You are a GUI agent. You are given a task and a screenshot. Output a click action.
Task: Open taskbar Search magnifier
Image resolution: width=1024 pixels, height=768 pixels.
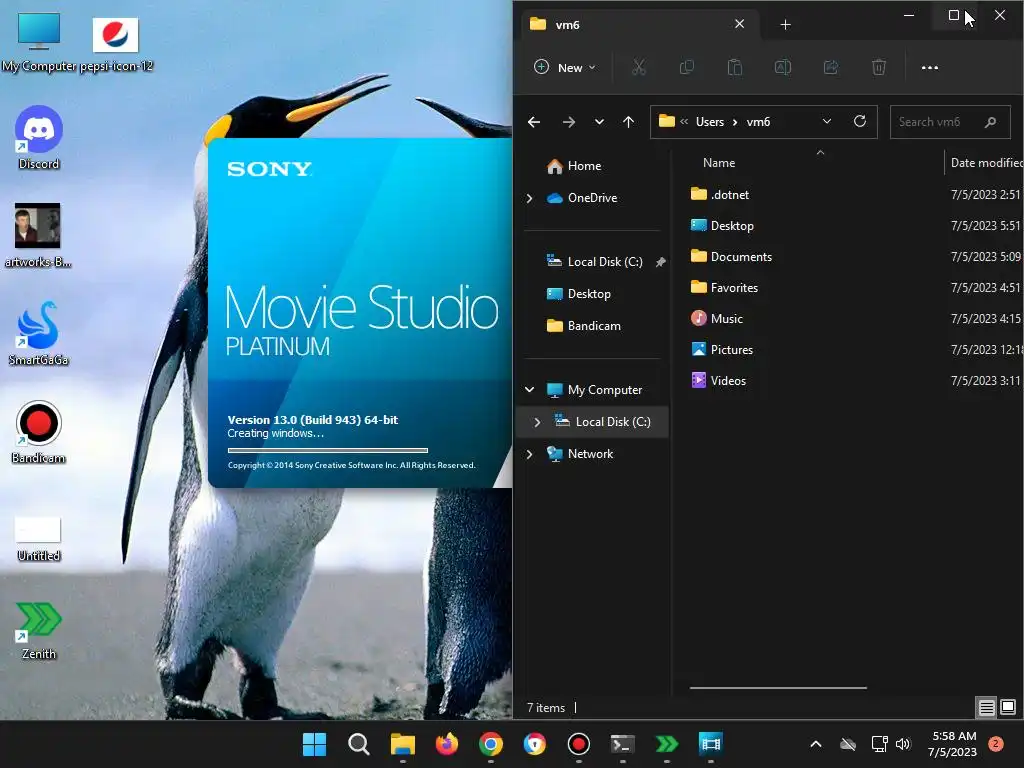(x=359, y=744)
